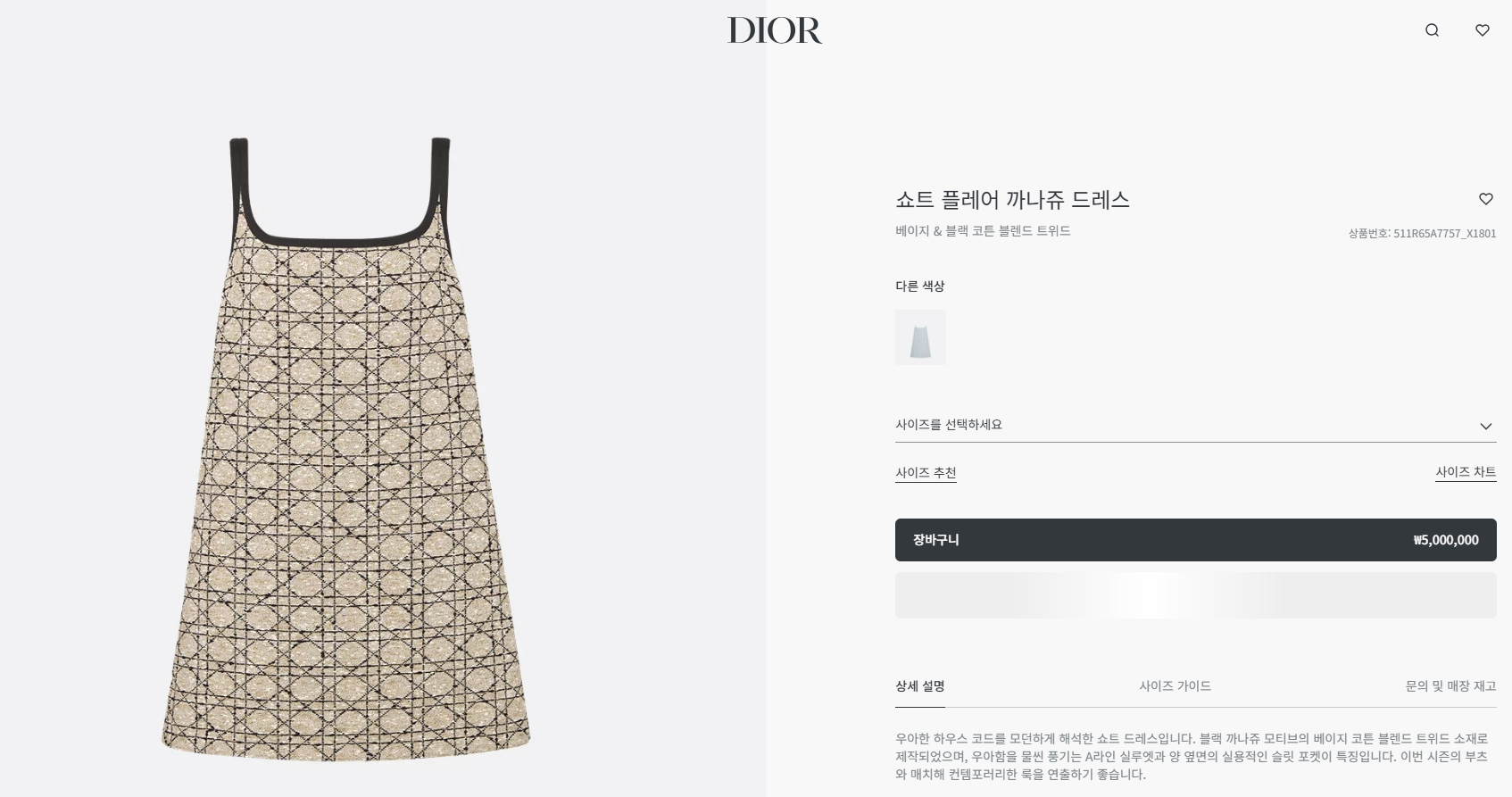Image resolution: width=1512 pixels, height=797 pixels.
Task: Open the 사이즈를 선택하세요 dropdown
Action: coord(1195,425)
